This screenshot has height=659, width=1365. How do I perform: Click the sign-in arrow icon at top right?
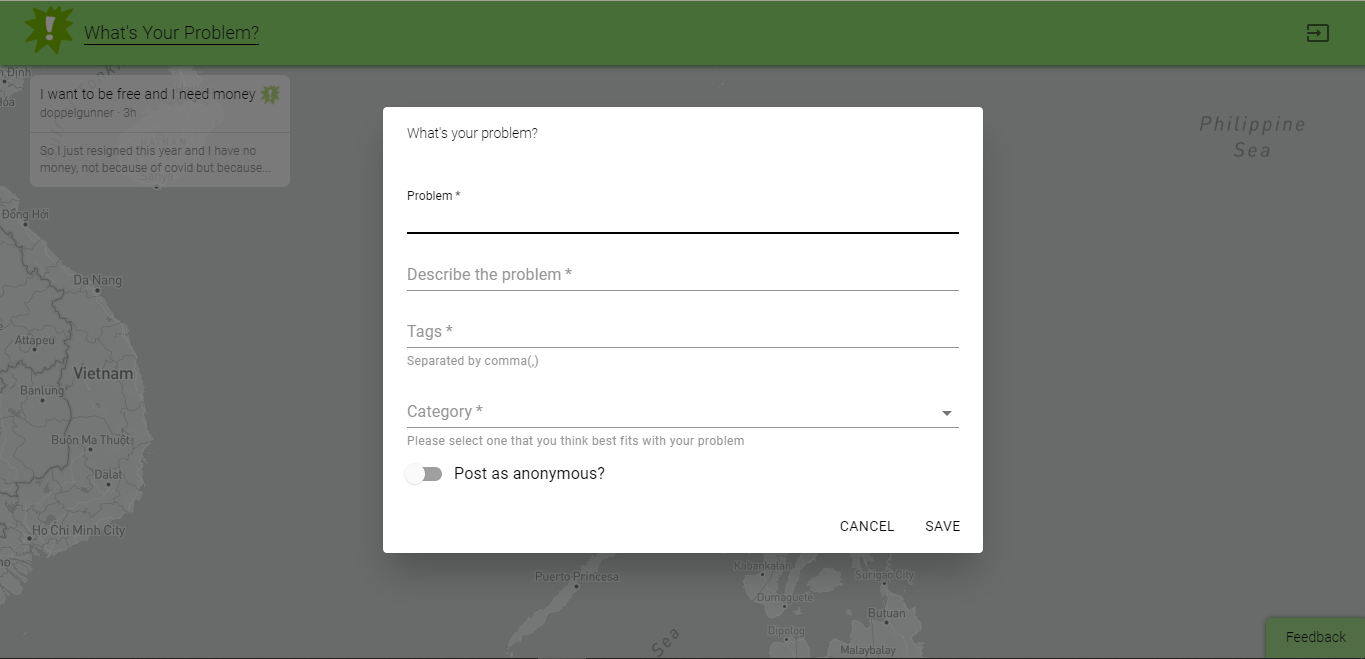click(x=1317, y=32)
